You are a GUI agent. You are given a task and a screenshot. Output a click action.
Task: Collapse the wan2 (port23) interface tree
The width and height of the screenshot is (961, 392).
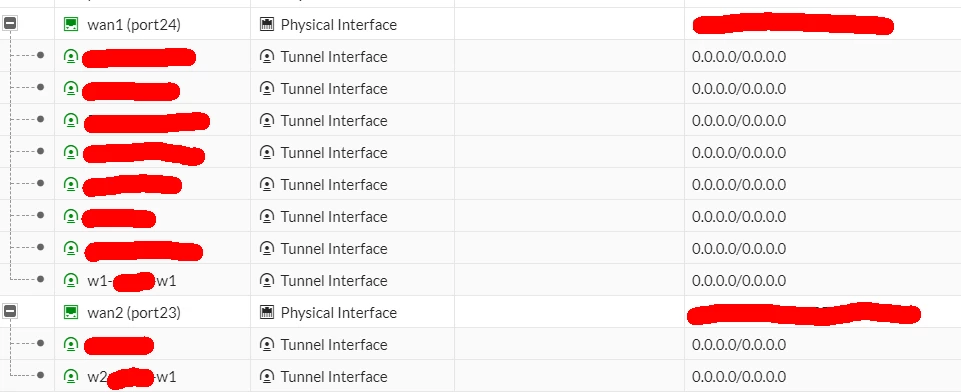pyautogui.click(x=10, y=312)
